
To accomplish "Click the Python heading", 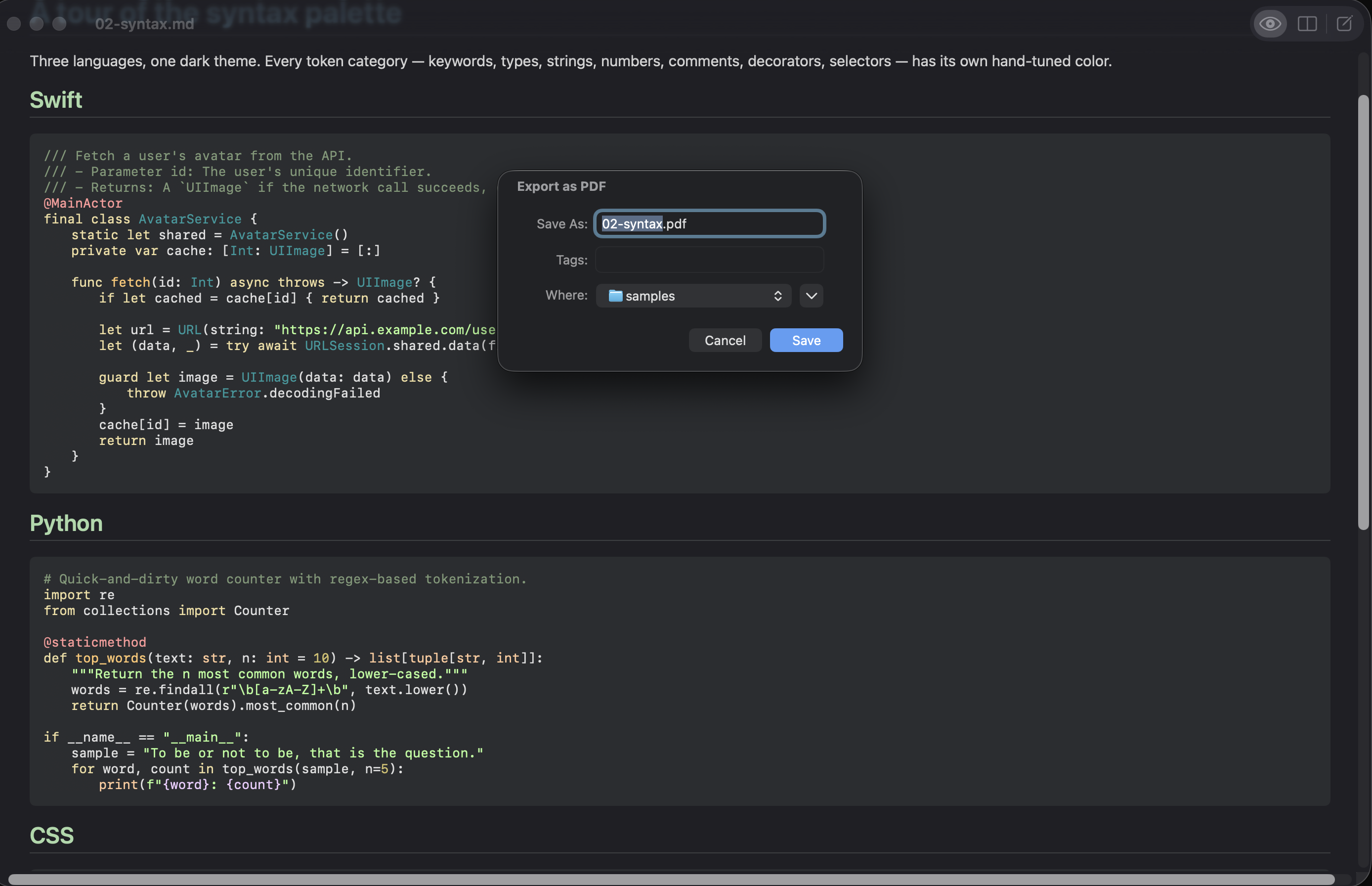I will coord(66,524).
